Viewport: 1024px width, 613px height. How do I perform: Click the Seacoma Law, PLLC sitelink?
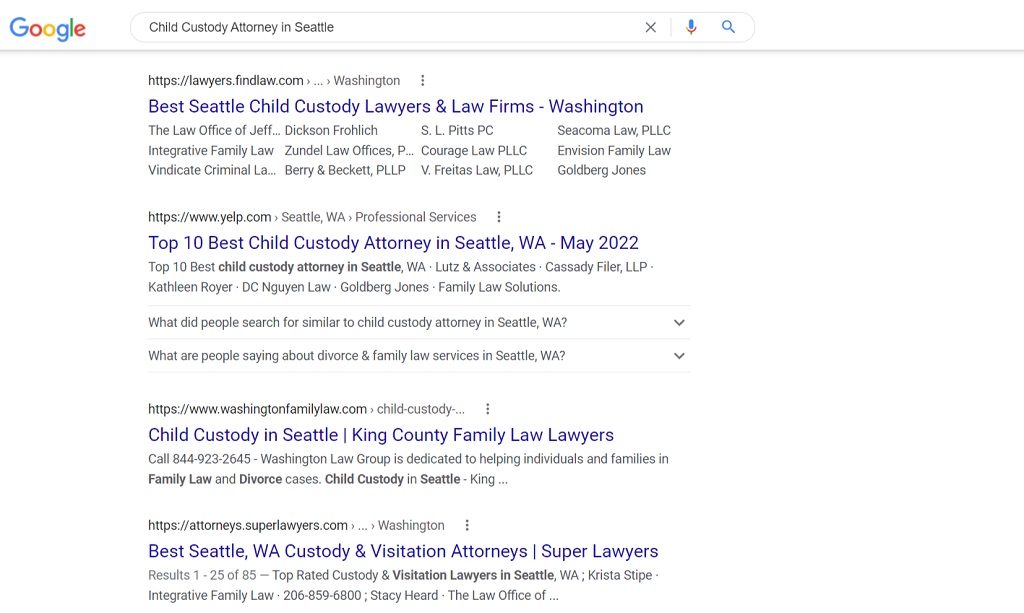tap(614, 130)
